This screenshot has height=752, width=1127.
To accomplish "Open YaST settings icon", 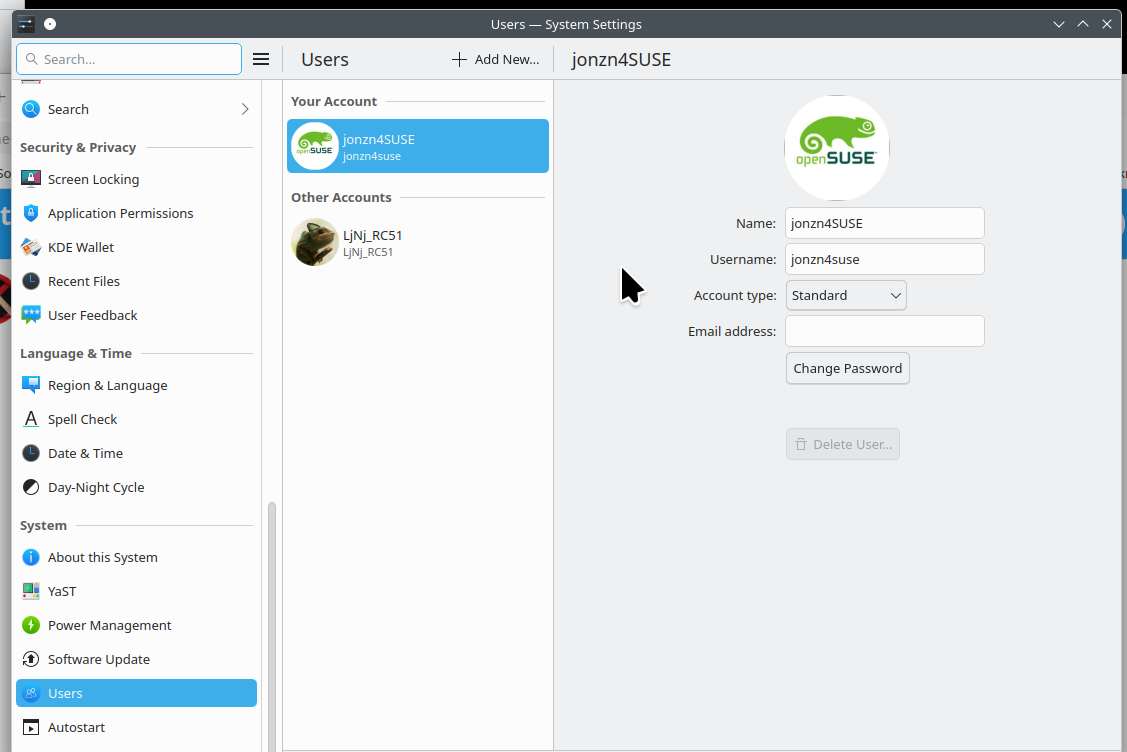I will [x=31, y=591].
